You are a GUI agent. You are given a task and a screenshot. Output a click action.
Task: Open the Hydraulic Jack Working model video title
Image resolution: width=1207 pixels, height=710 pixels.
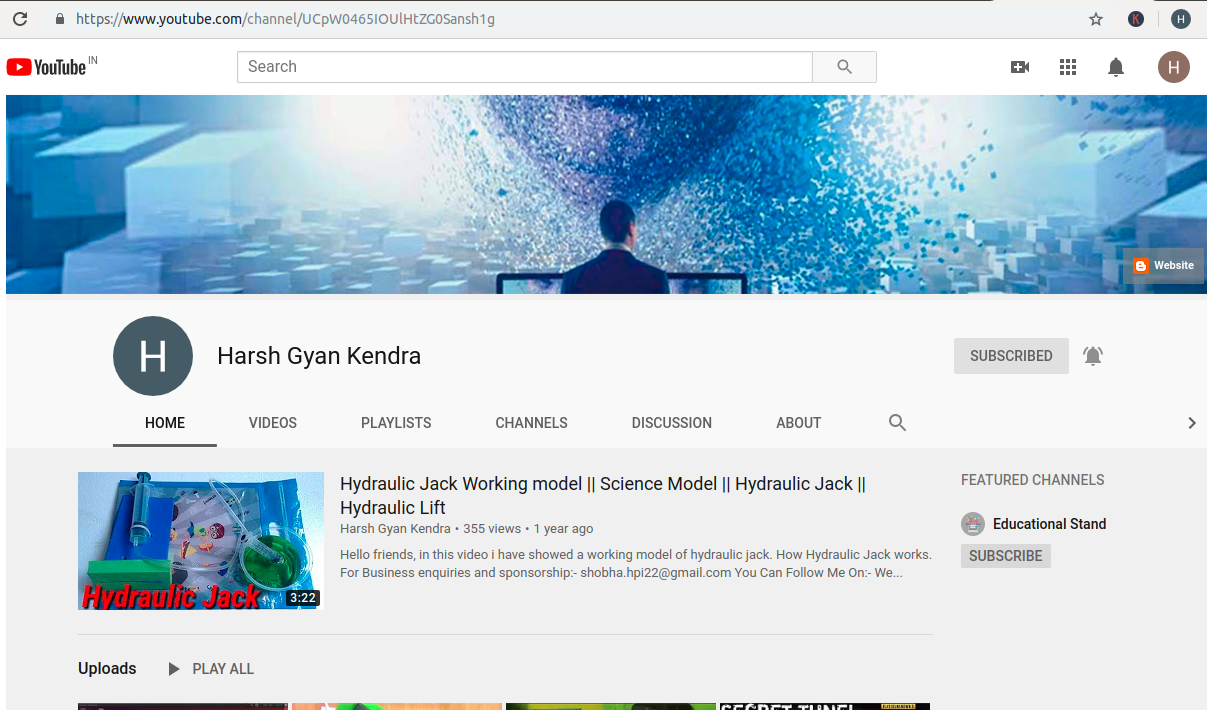pos(603,495)
